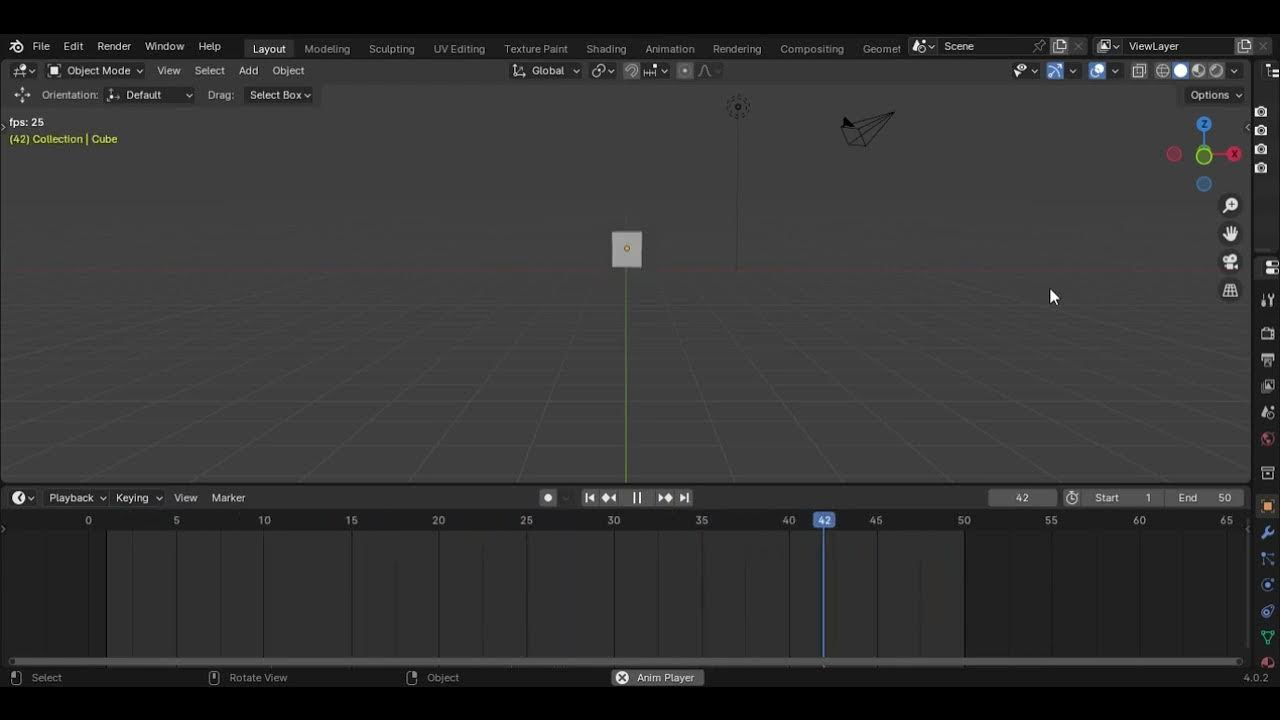
Task: Jump to next keyframe
Action: (665, 498)
